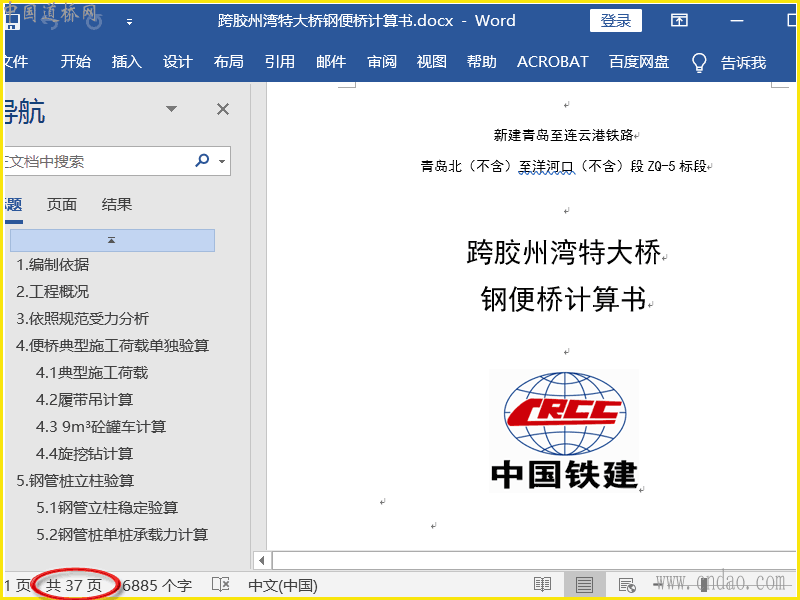Switch to the 页面 navigation tab

[62, 205]
